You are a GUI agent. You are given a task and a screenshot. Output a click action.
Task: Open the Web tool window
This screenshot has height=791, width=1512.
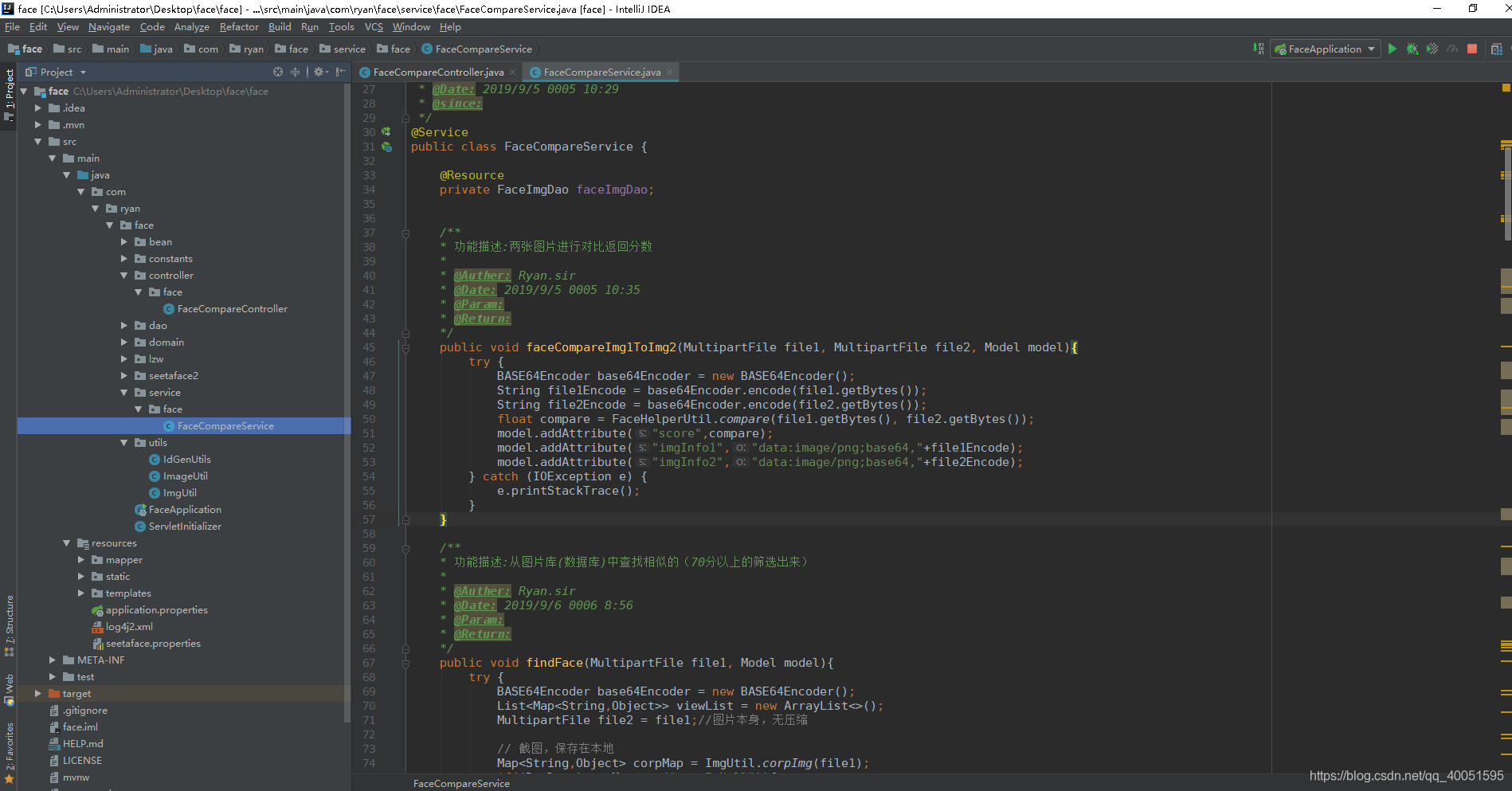[9, 690]
